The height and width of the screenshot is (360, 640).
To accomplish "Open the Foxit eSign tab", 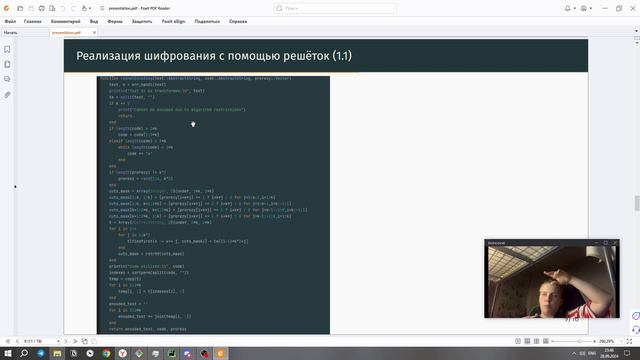I will (x=173, y=21).
